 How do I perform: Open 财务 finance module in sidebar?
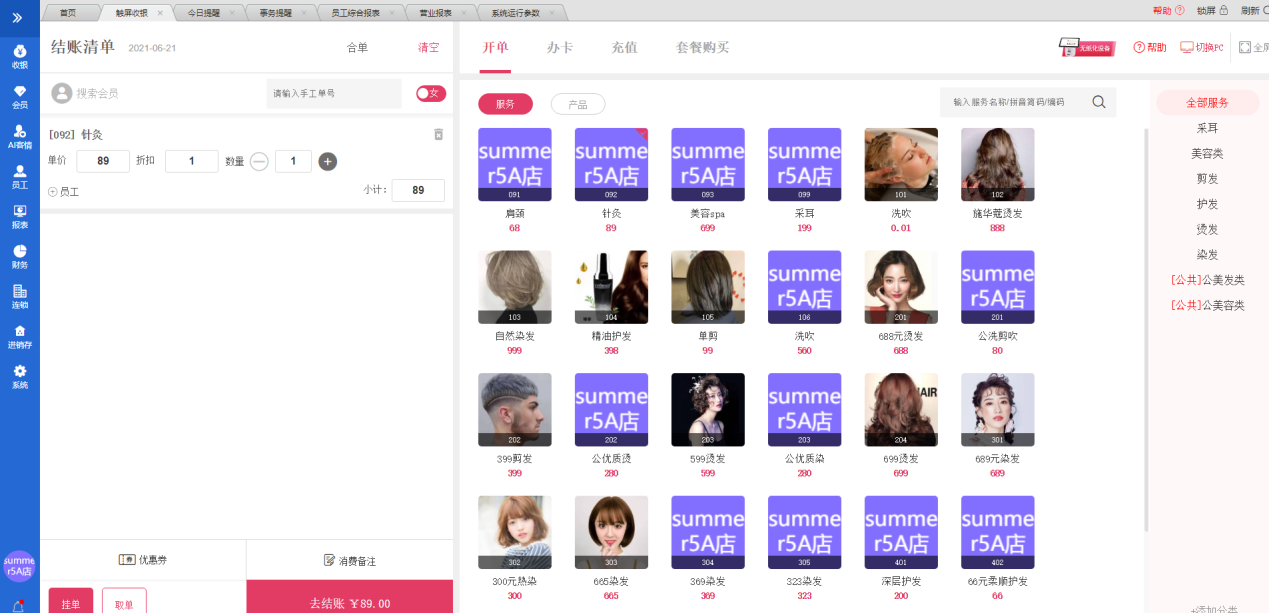click(19, 257)
